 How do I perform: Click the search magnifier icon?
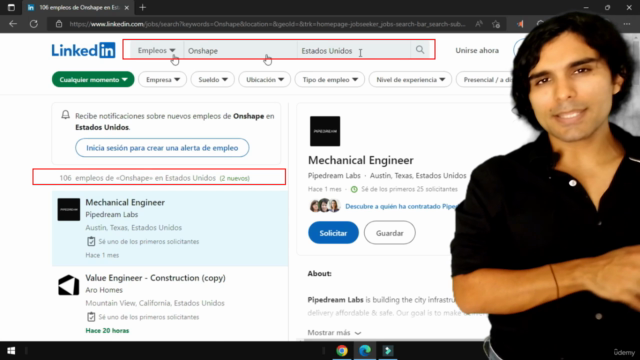pyautogui.click(x=420, y=50)
